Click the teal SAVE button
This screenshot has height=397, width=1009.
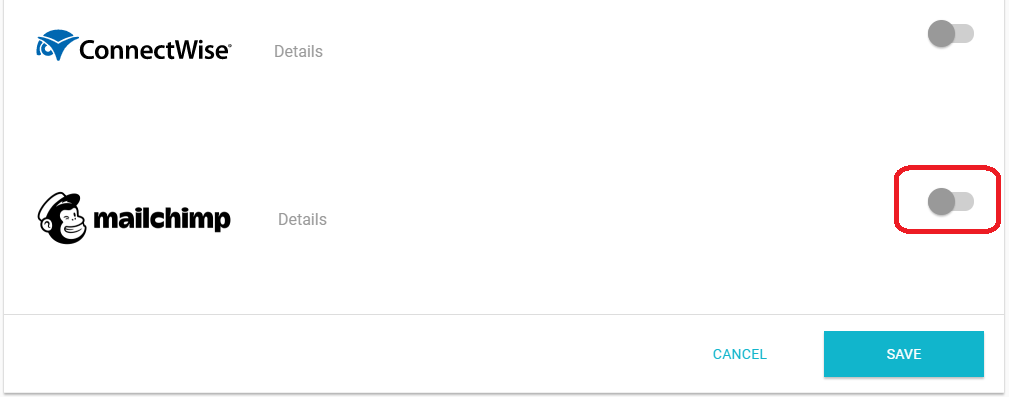[x=903, y=354]
